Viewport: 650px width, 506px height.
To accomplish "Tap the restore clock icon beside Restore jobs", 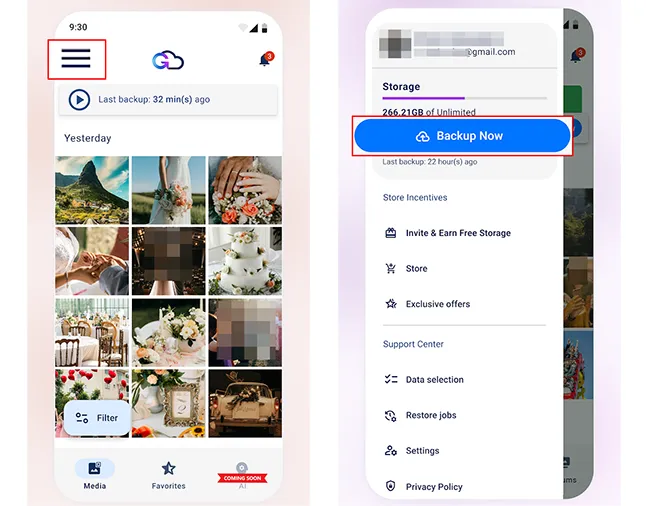I will 390,415.
